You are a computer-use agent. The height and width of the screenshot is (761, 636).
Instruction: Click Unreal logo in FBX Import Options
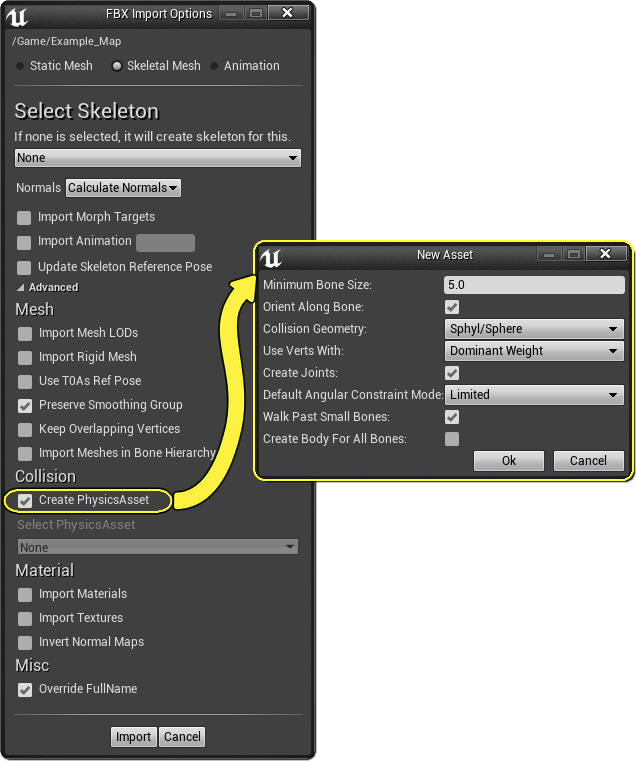17,16
